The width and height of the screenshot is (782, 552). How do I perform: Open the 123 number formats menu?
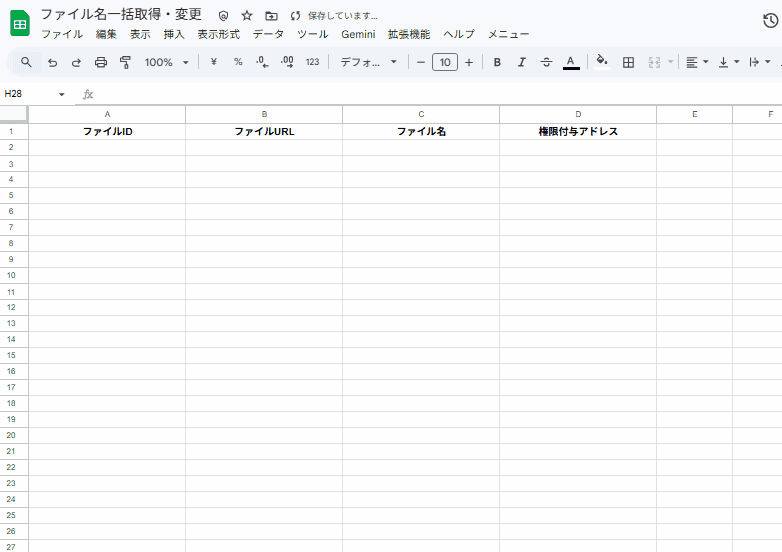tap(313, 62)
